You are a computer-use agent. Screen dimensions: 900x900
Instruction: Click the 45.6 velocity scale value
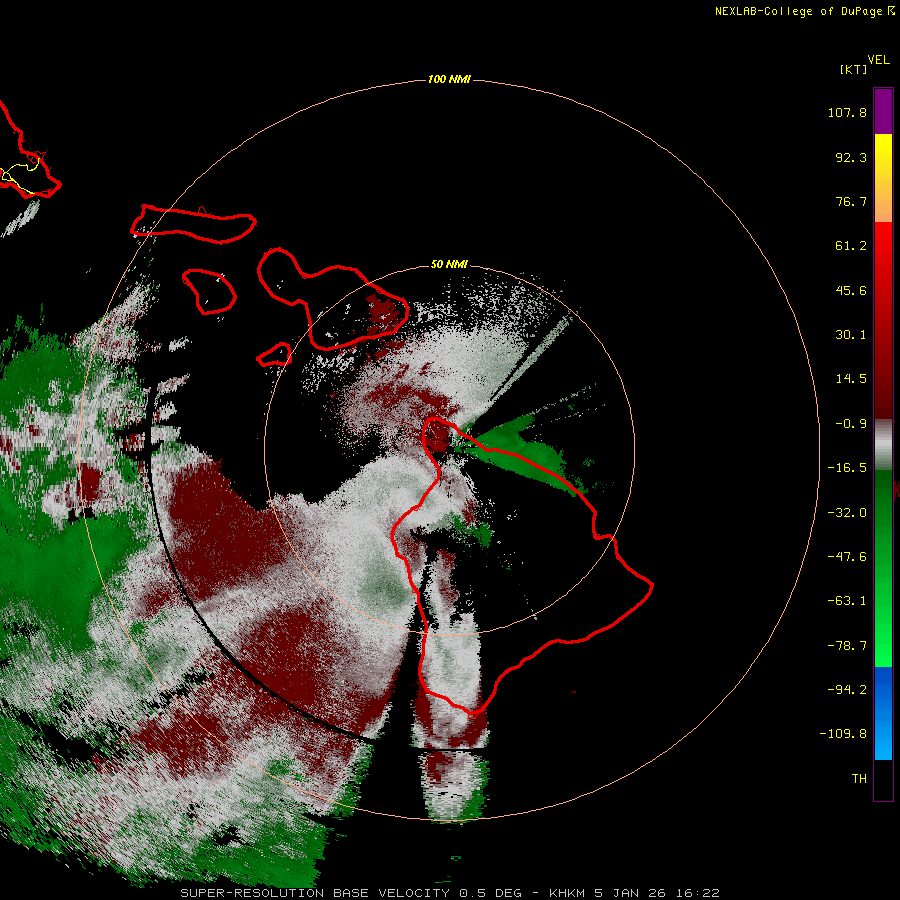tap(851, 290)
